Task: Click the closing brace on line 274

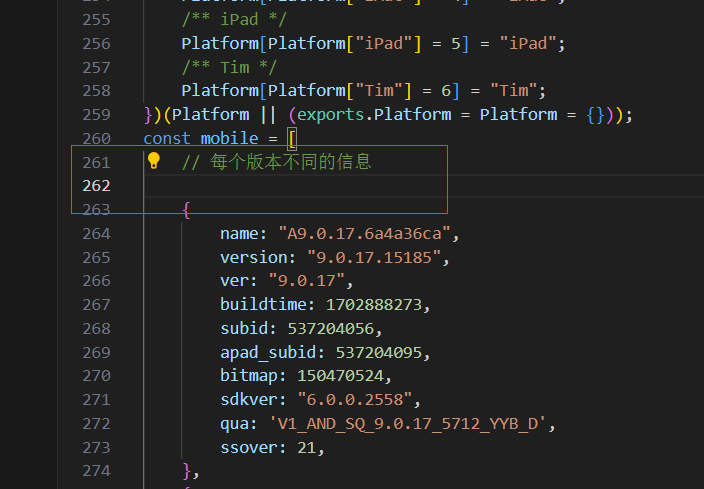Action: [x=187, y=471]
